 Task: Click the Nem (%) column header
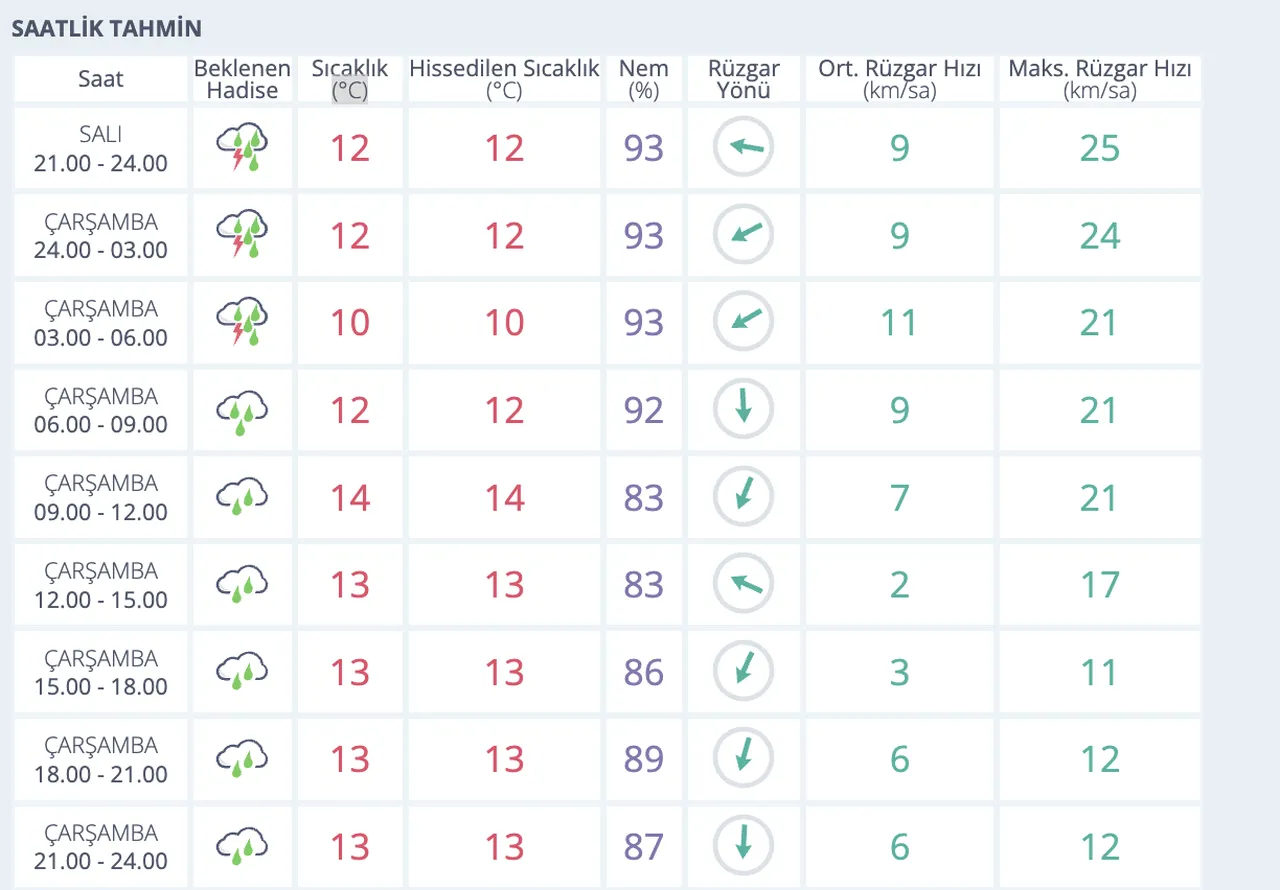[x=643, y=79]
